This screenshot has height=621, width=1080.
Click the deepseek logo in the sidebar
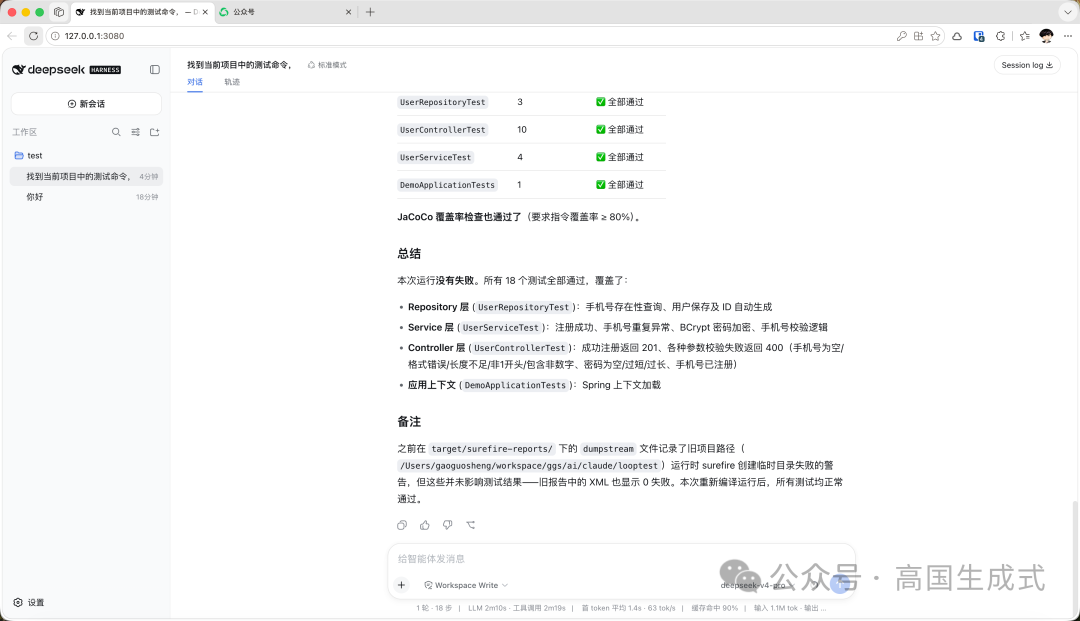pos(66,70)
